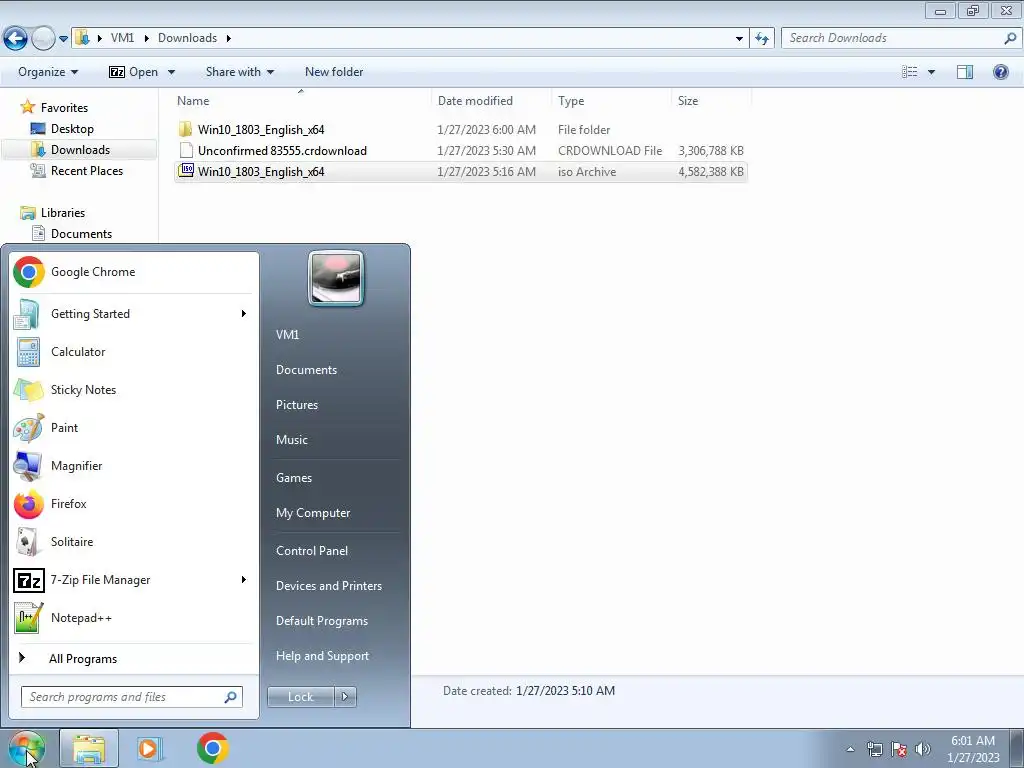The height and width of the screenshot is (768, 1024).
Task: Open VM1 user folder link
Action: tap(287, 334)
